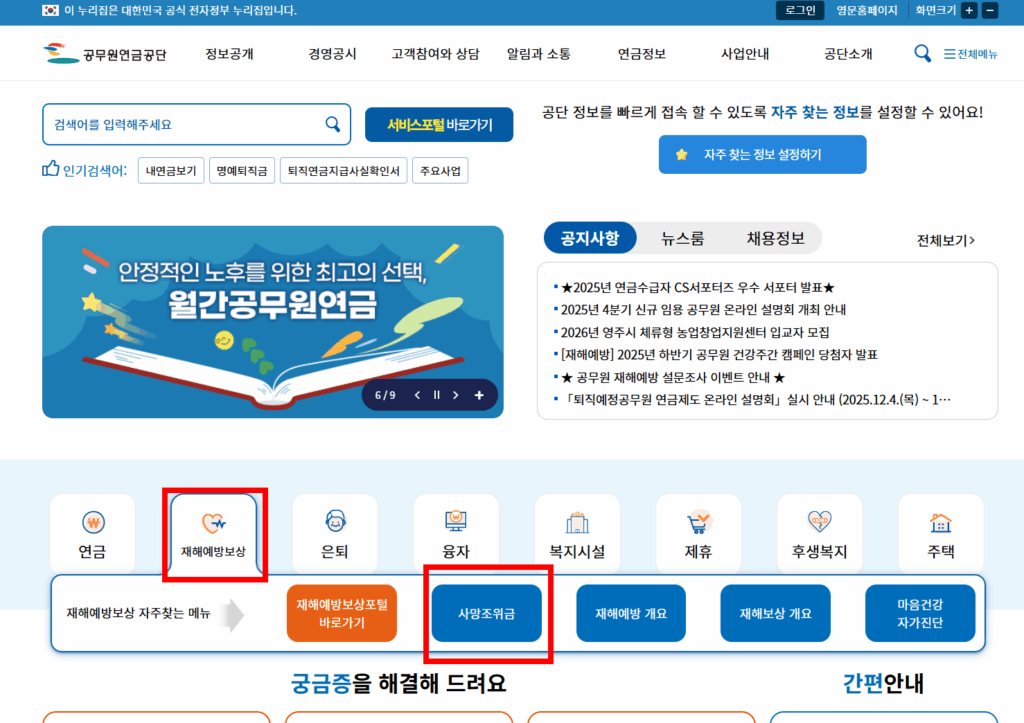Image resolution: width=1024 pixels, height=723 pixels.
Task: Open the 전체메뉴 hamburger menu
Action: [972, 54]
